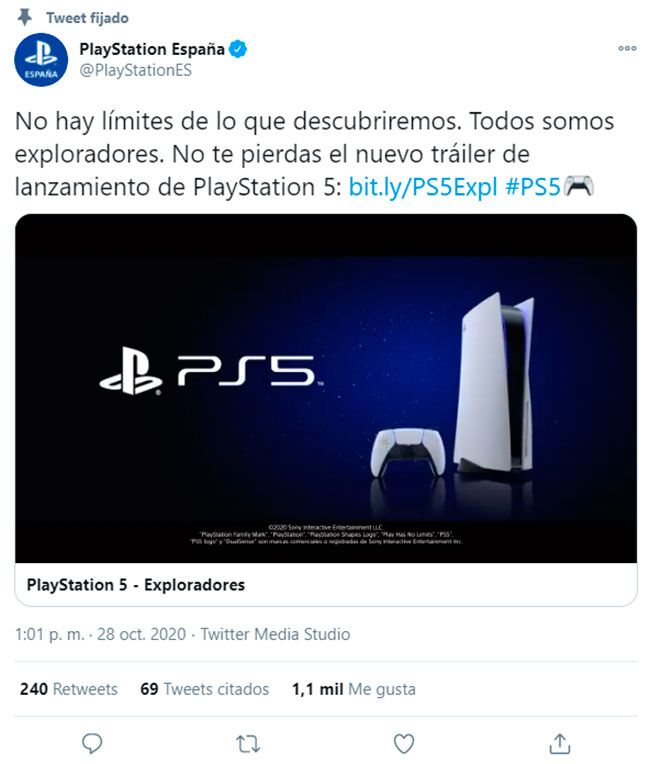Open the PlayStation 5 - Exploradores card title
Screen dimensions: 650x764
[136, 585]
